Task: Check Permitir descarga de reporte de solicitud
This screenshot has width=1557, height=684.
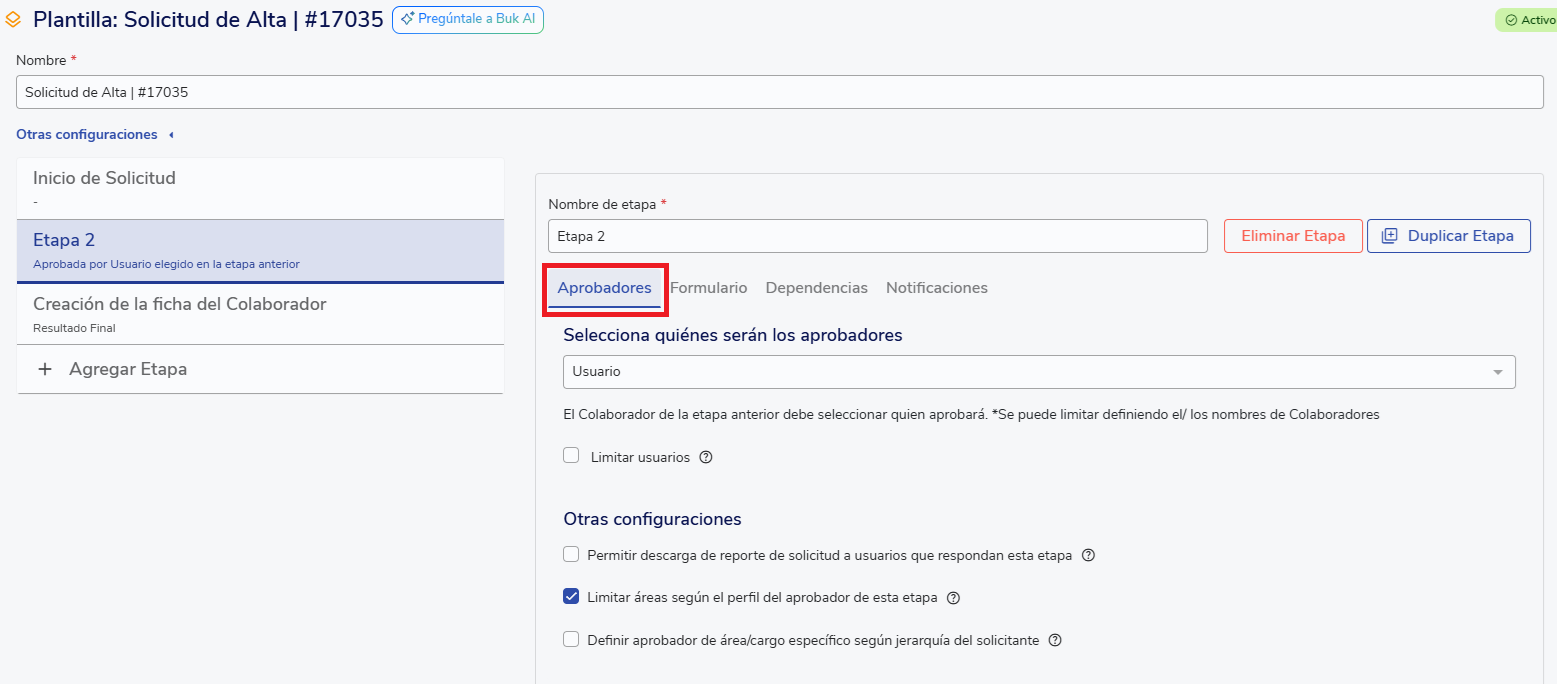Action: [571, 554]
